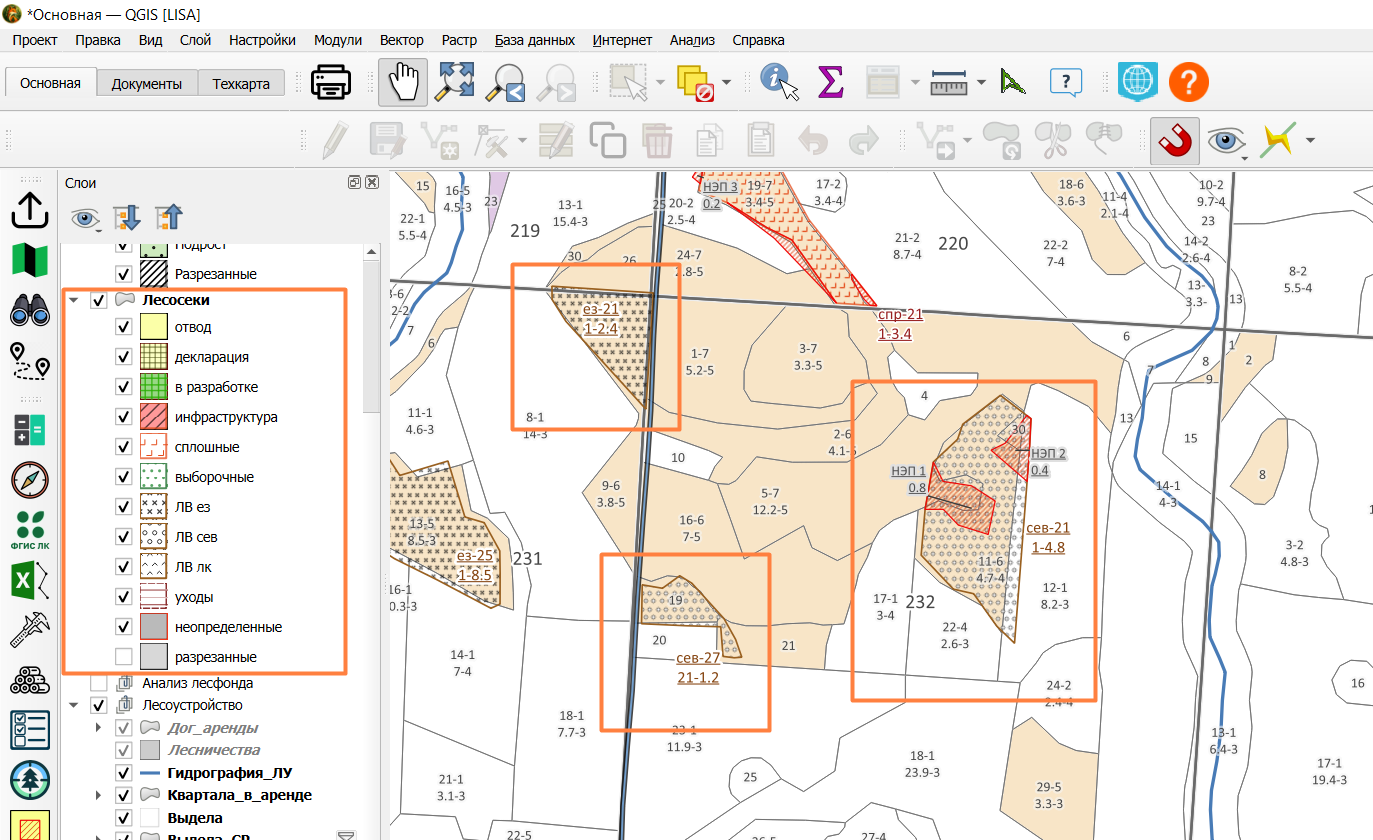Uncheck the отвод layer checkbox
1373x840 pixels.
(124, 327)
